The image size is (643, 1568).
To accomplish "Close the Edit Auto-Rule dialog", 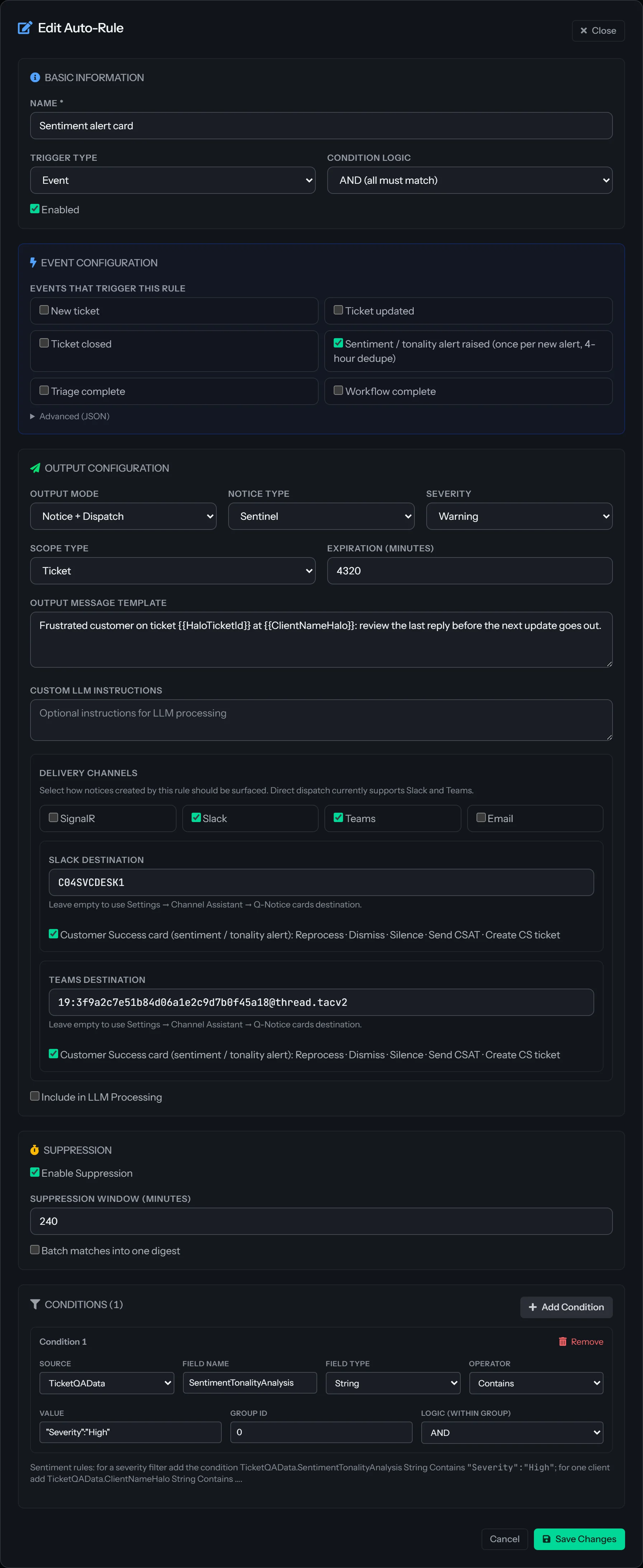I will pos(598,31).
